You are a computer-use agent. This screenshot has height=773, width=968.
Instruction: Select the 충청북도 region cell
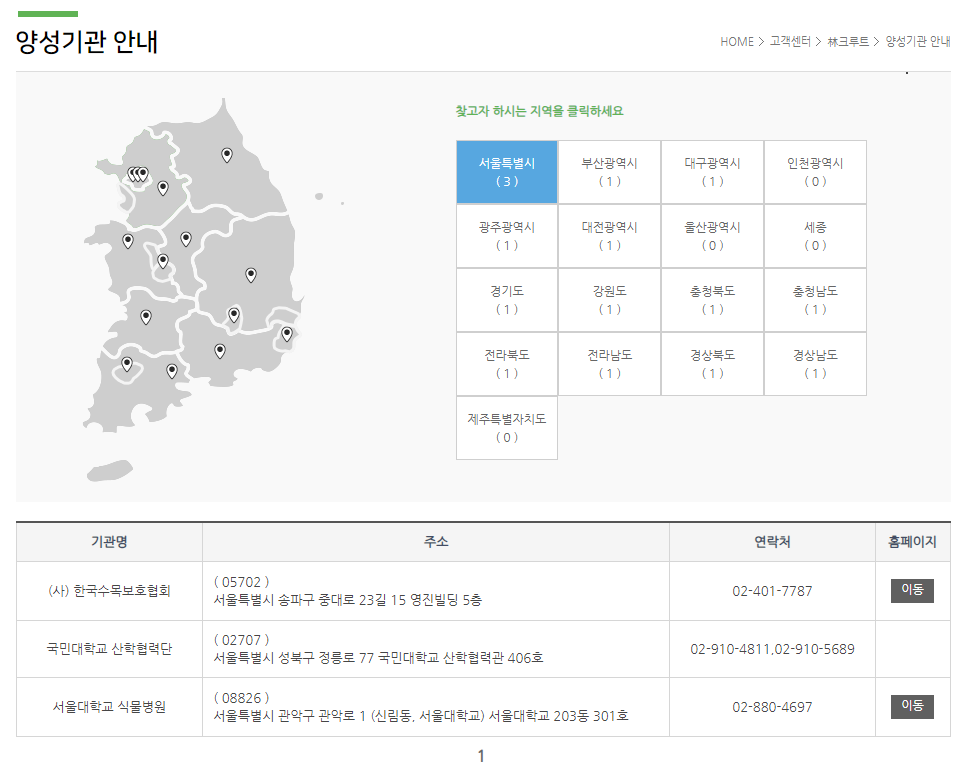(713, 300)
